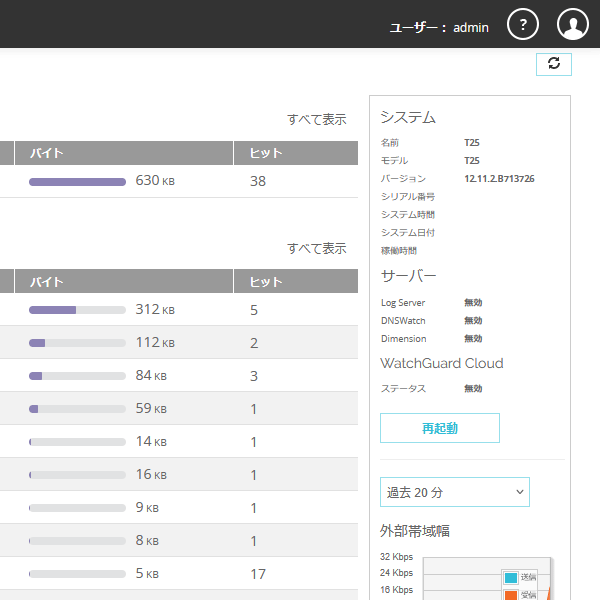
Task: Click the 112 KB usage bar
Action: coord(77,343)
